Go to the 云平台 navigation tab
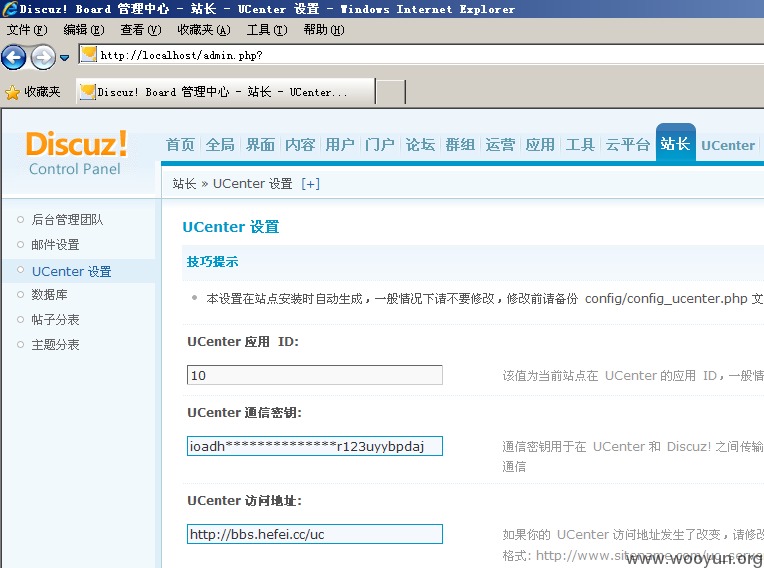The height and width of the screenshot is (568, 764). 628,145
